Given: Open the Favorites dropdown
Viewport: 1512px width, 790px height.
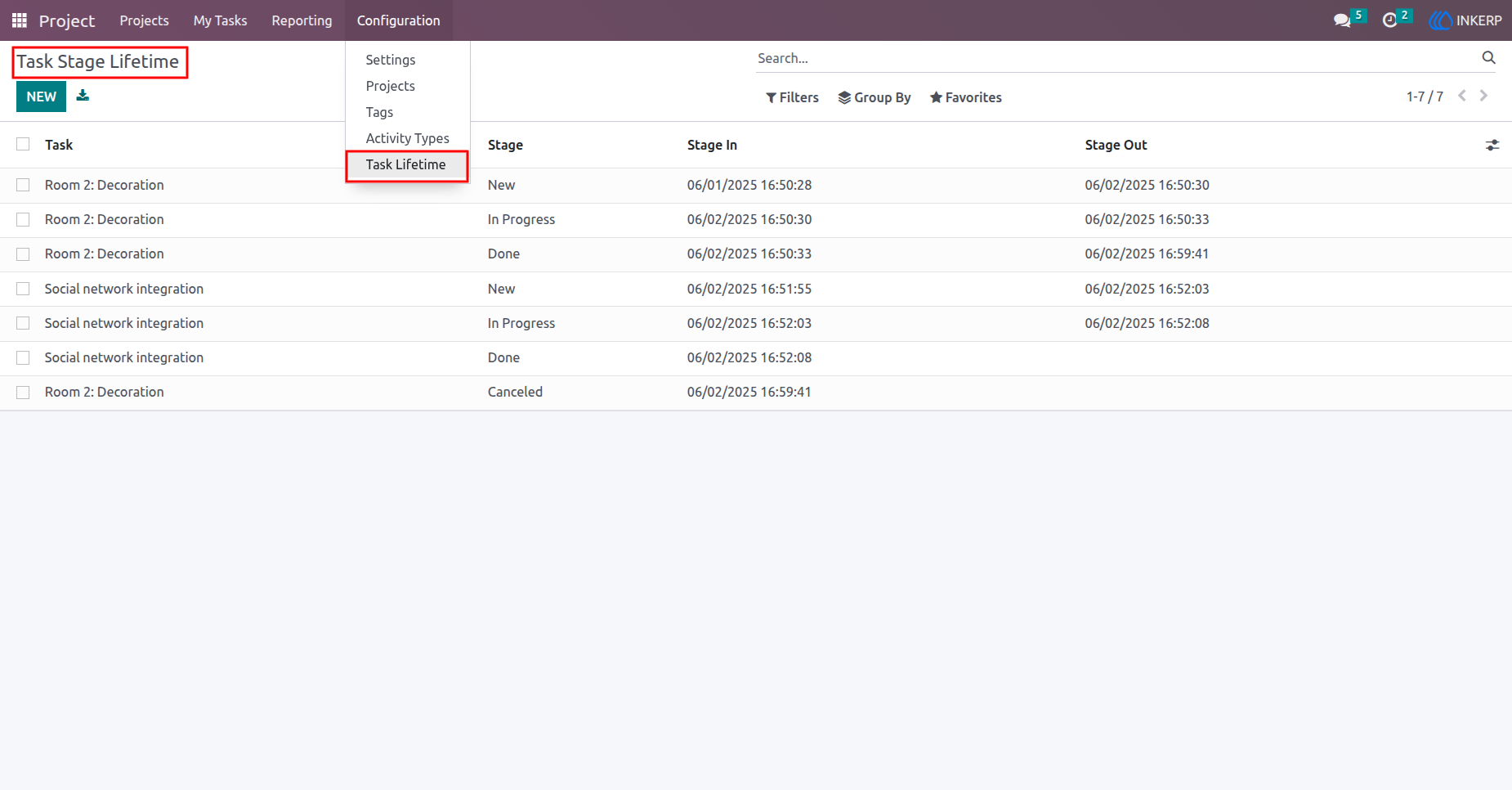Looking at the screenshot, I should tap(966, 97).
